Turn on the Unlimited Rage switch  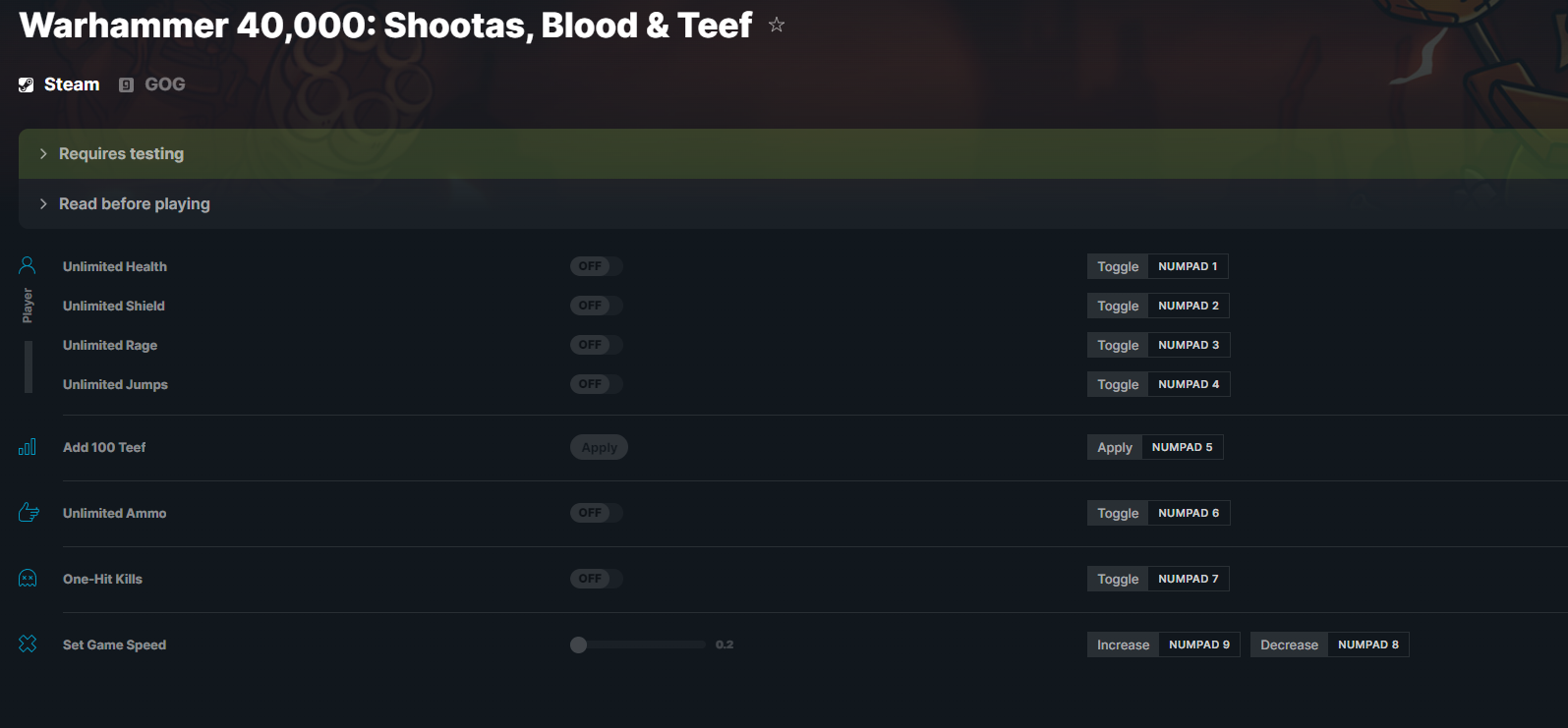597,345
